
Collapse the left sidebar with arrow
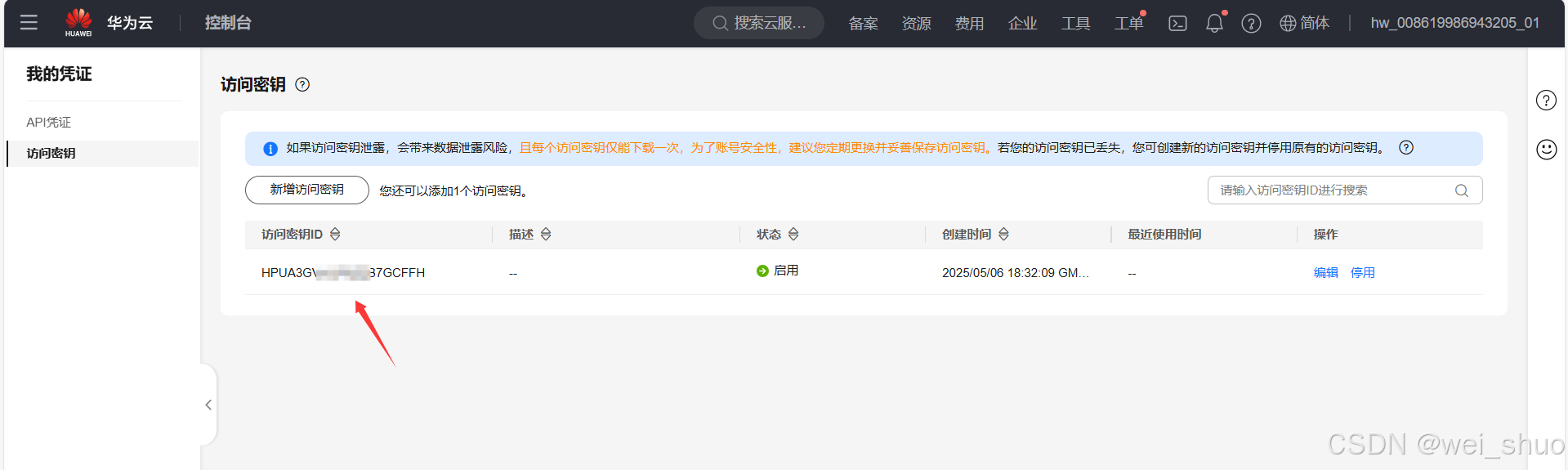[x=208, y=405]
